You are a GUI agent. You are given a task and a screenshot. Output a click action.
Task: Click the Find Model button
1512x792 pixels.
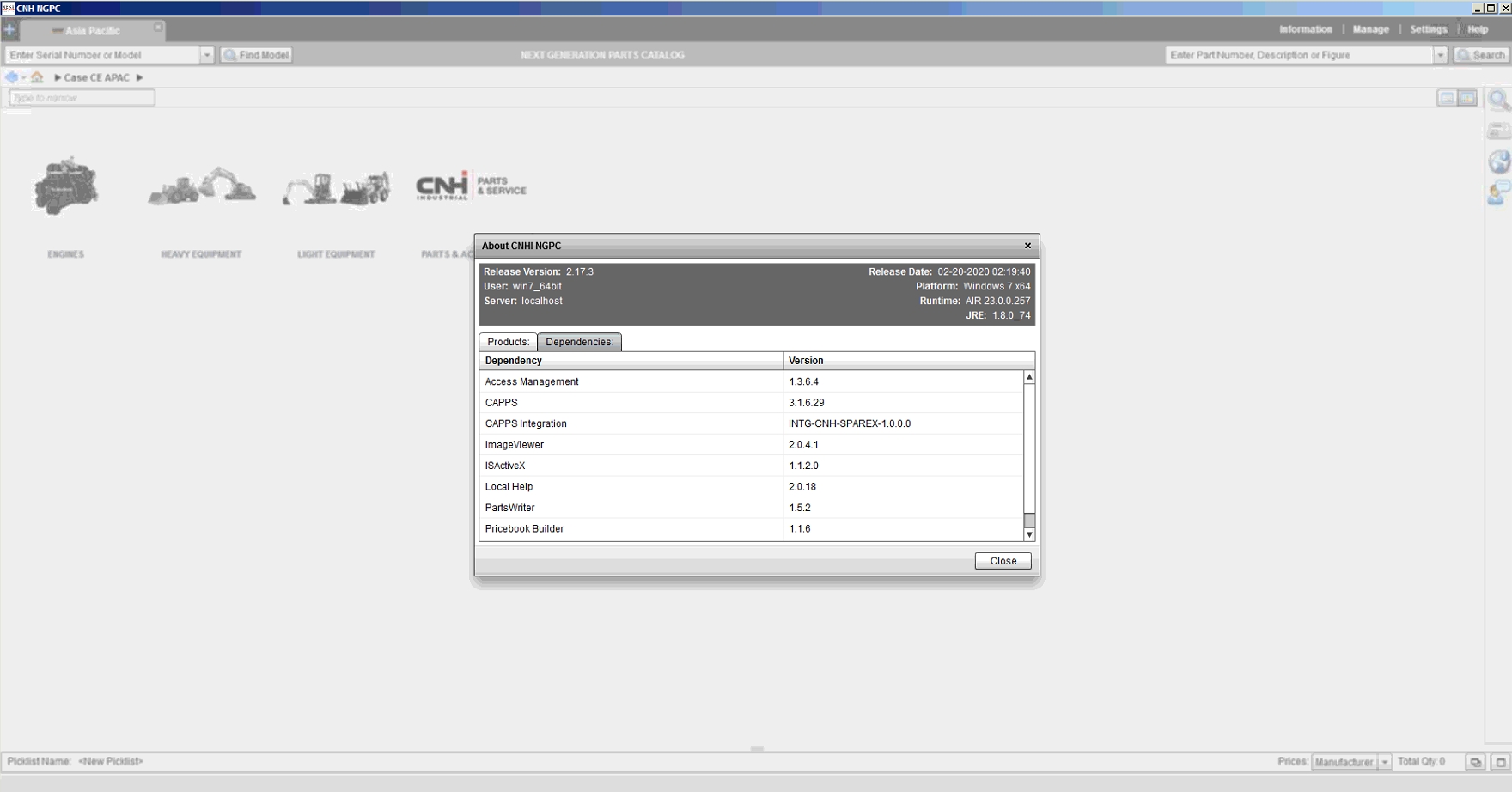pyautogui.click(x=257, y=55)
